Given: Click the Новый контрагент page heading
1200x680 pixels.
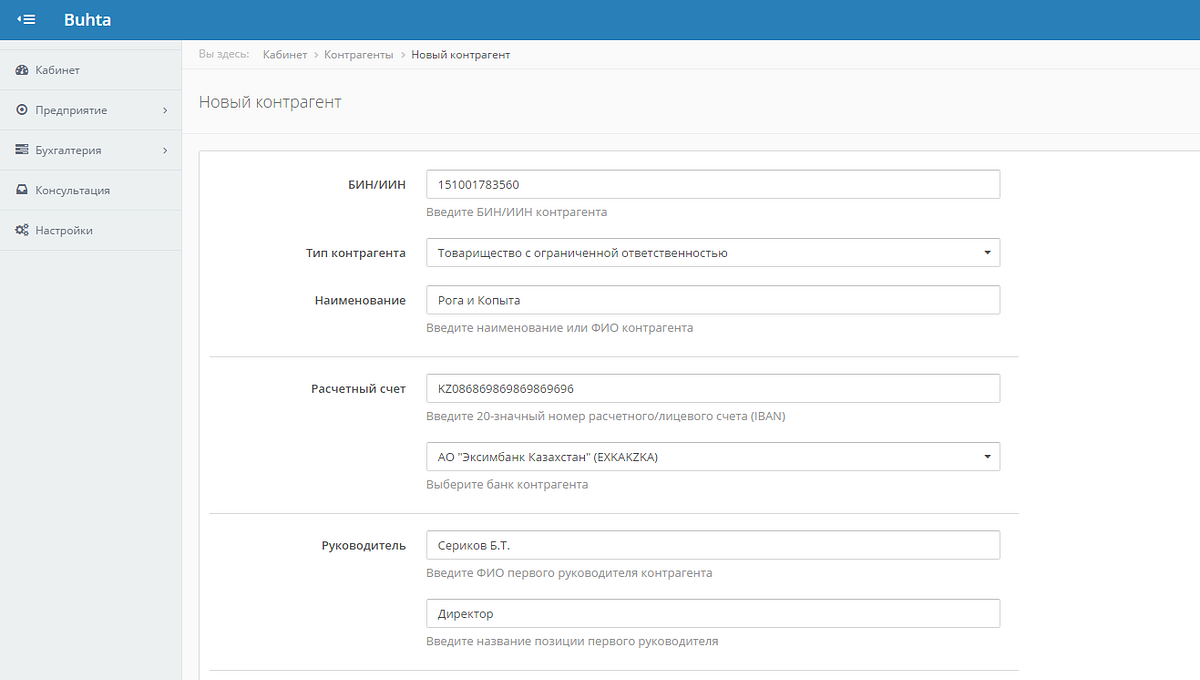Looking at the screenshot, I should click(270, 102).
